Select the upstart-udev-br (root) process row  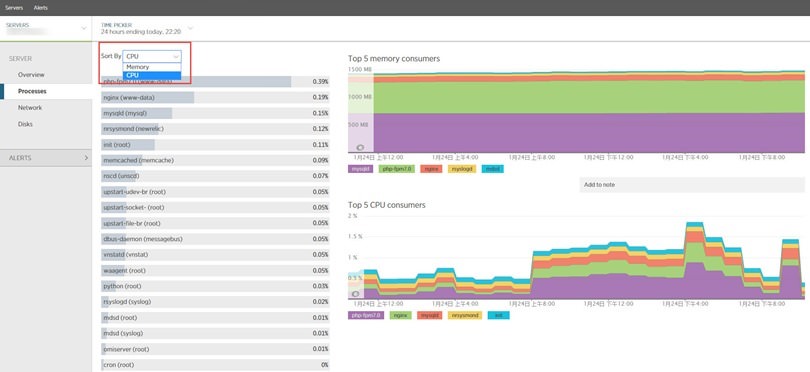(x=215, y=192)
